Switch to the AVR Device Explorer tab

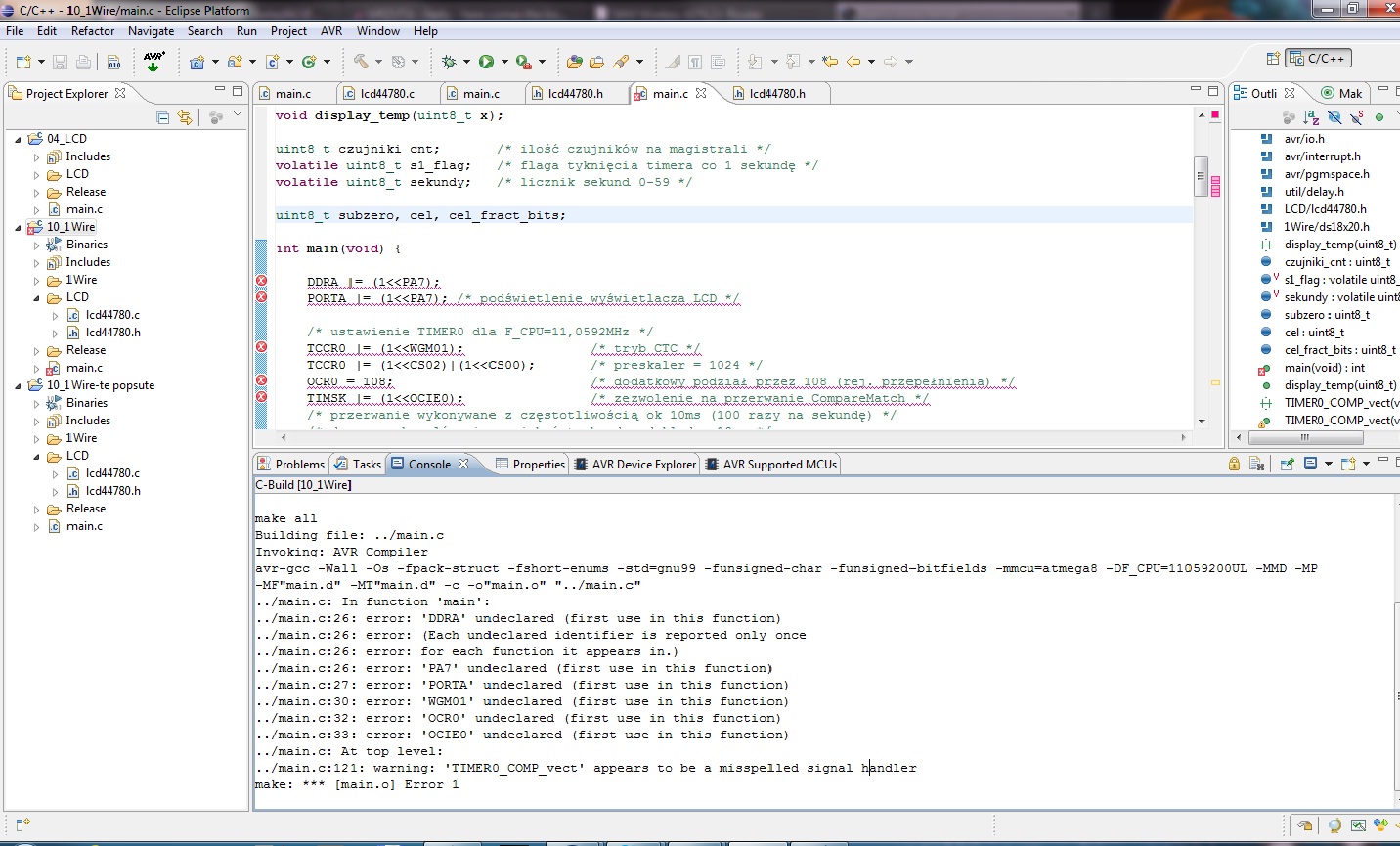tap(634, 464)
